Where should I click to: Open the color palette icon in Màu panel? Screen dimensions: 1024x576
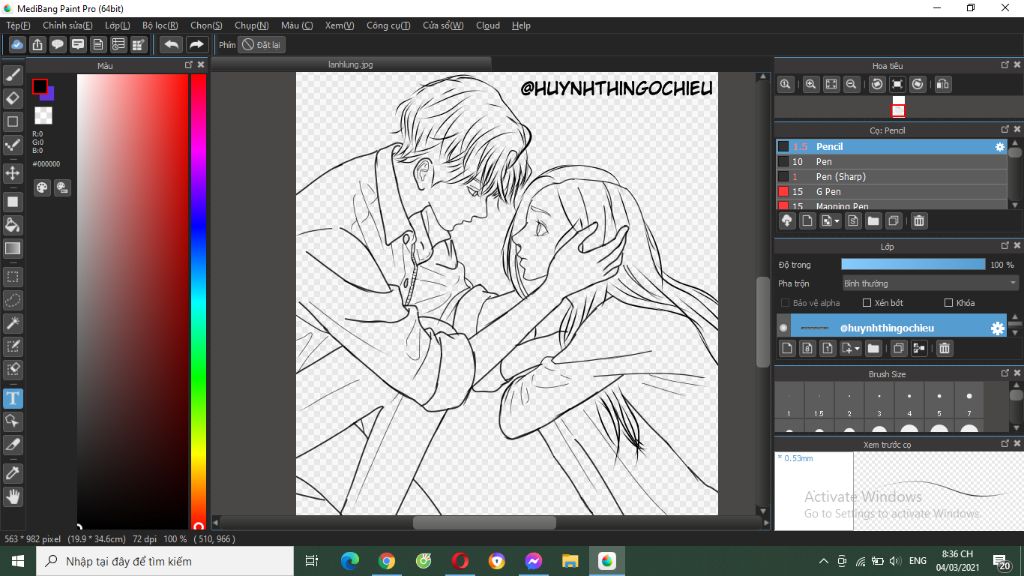42,188
